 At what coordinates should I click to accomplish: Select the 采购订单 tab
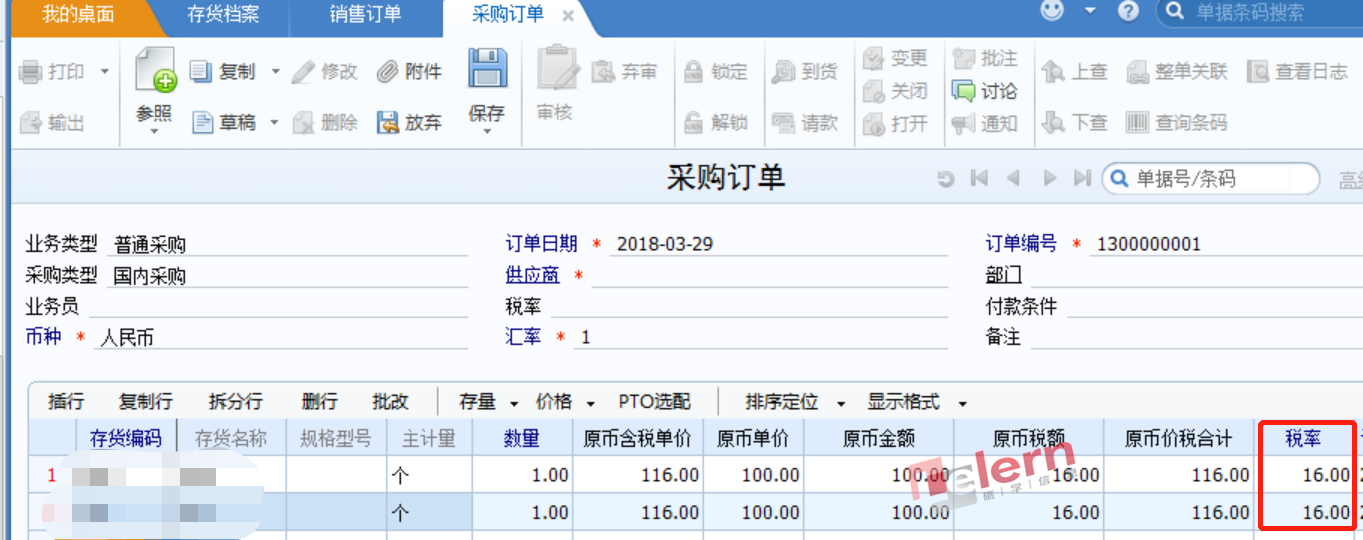pyautogui.click(x=508, y=14)
